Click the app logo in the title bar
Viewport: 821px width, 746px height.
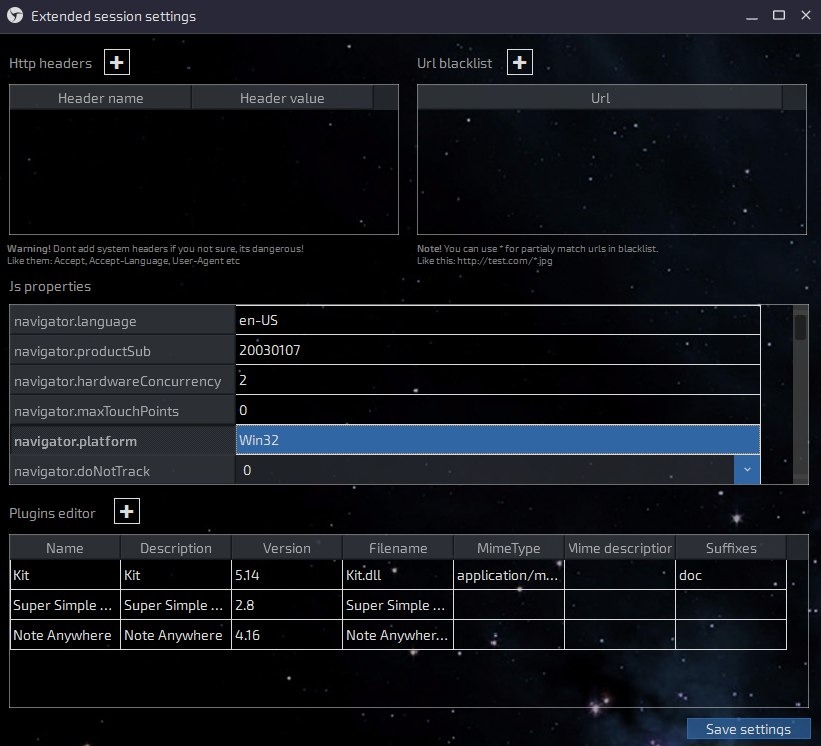click(15, 16)
